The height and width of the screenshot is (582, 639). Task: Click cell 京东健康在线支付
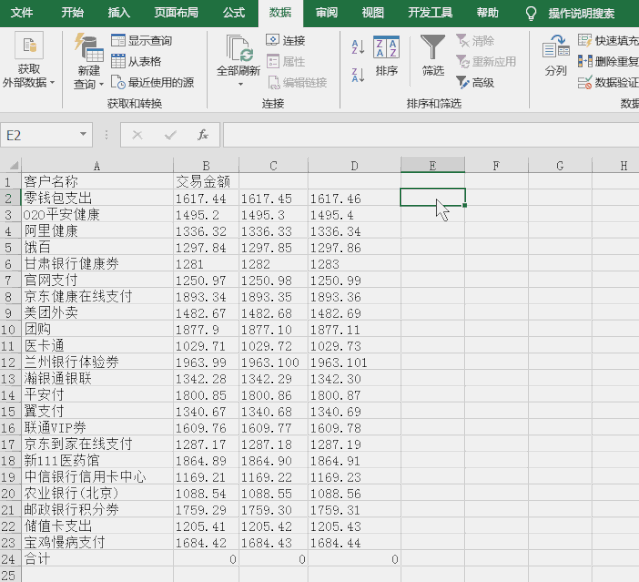[x=97, y=296]
